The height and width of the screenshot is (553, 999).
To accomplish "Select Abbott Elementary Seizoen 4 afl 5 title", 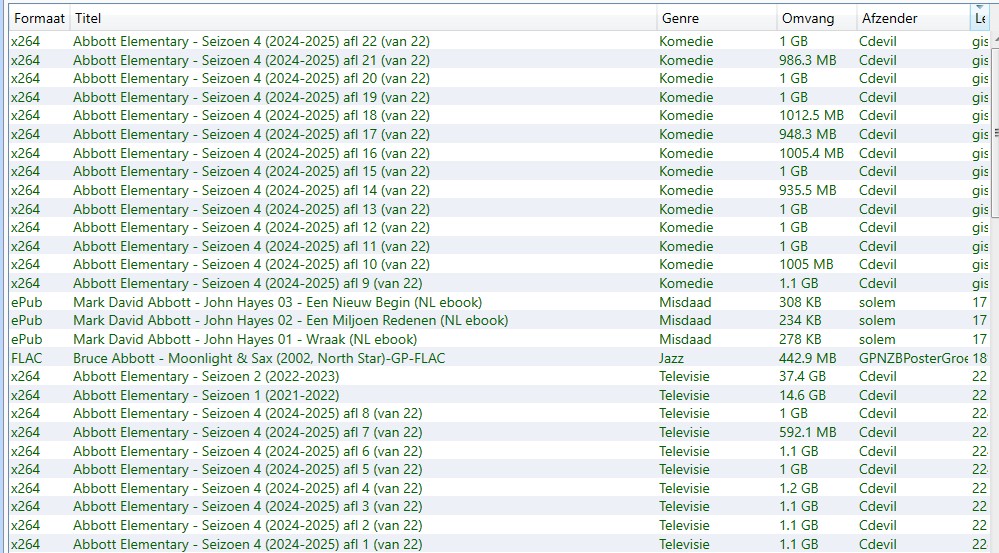I will tap(247, 470).
